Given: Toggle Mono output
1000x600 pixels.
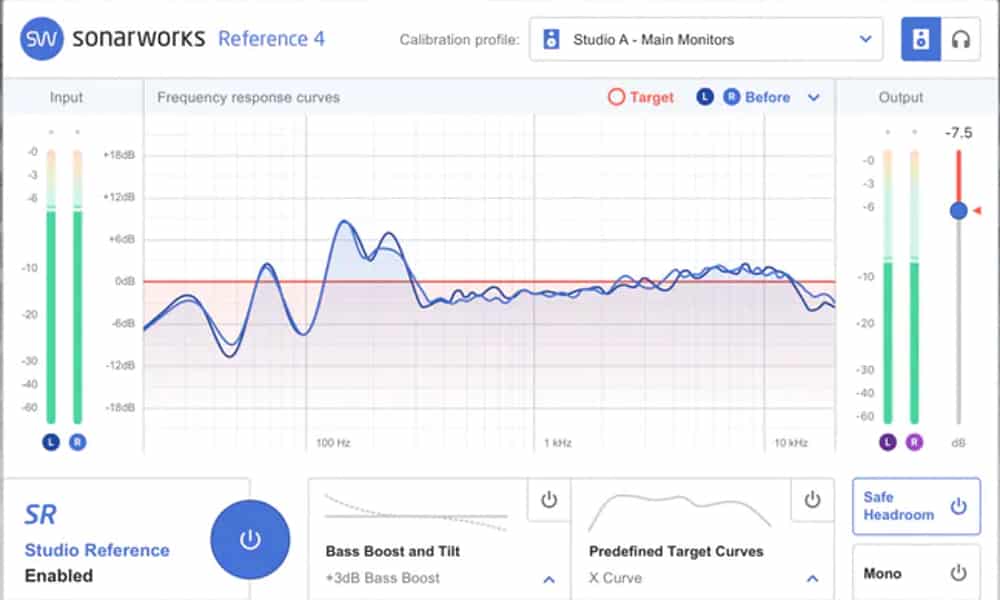Looking at the screenshot, I should [916, 573].
